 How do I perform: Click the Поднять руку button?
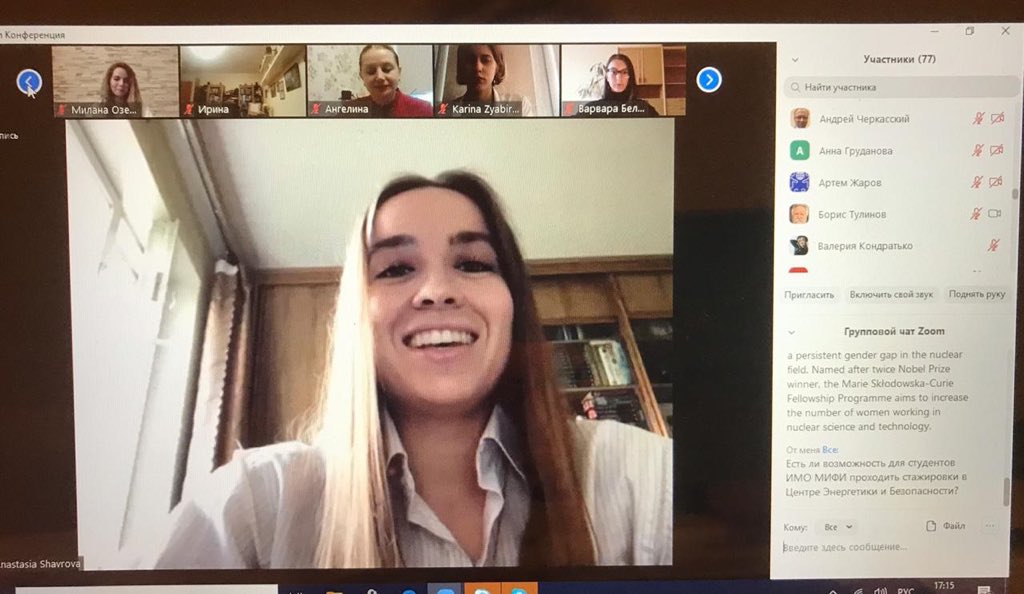(977, 293)
